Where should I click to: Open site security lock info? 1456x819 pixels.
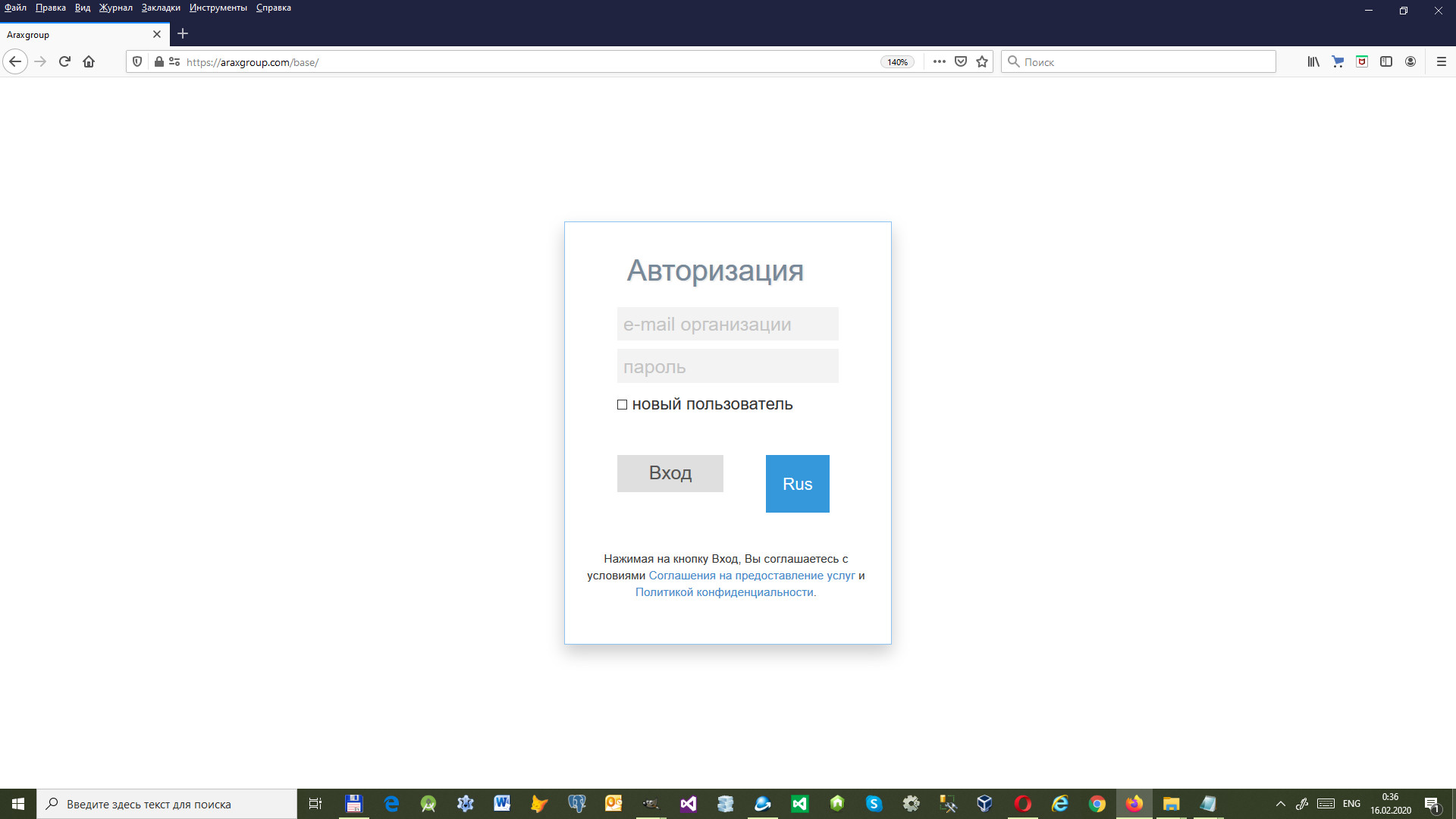click(x=158, y=62)
